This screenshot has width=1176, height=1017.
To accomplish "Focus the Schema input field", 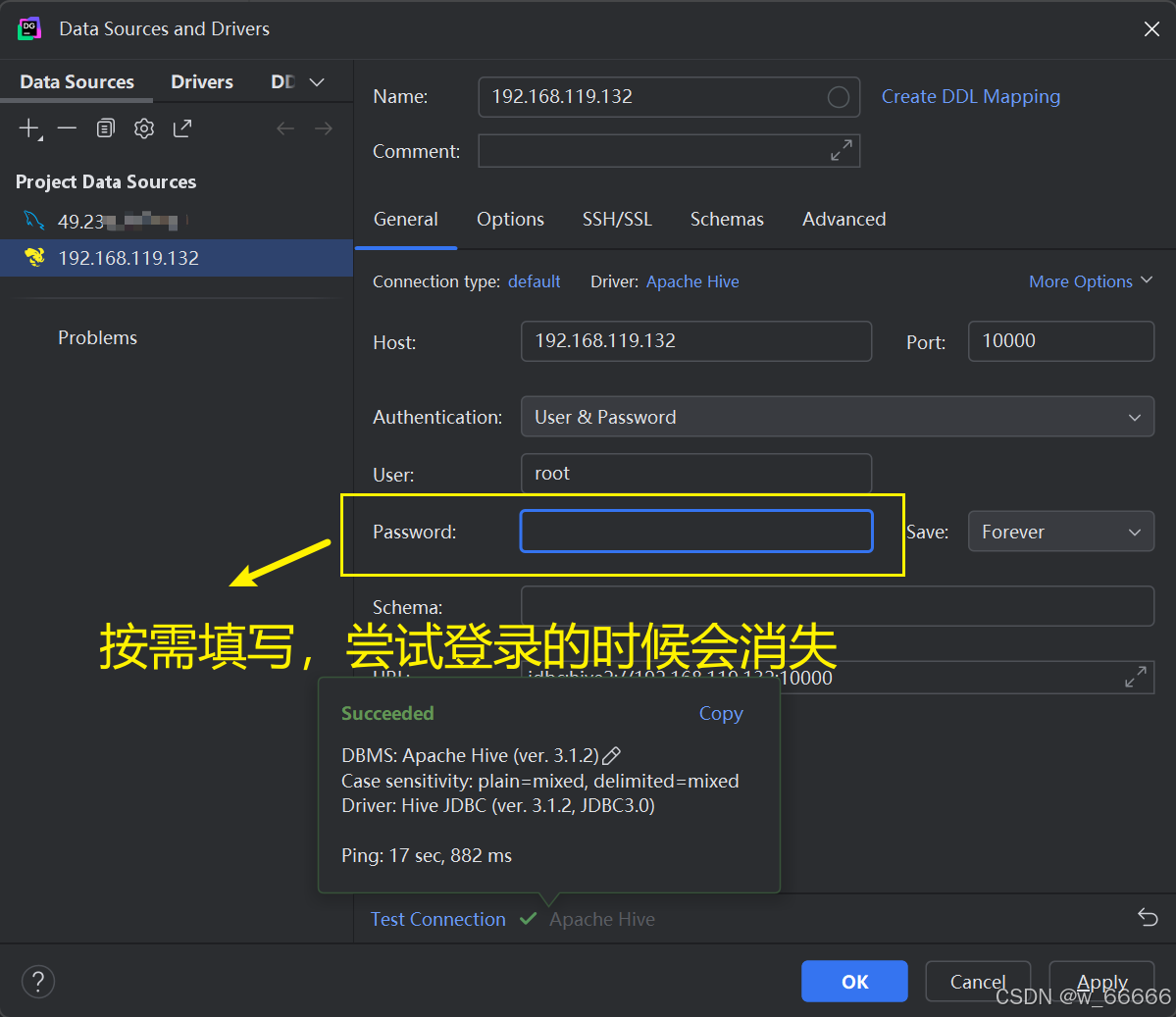I will click(837, 605).
